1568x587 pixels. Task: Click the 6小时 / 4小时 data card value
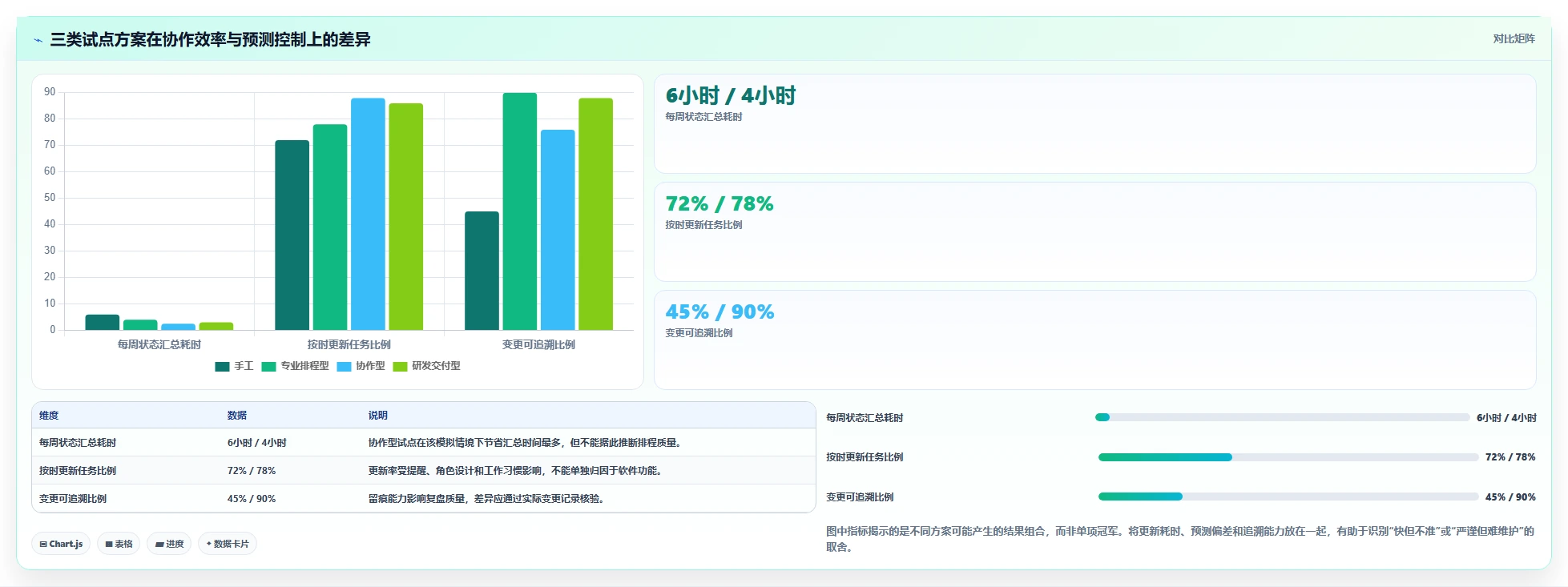[x=731, y=96]
